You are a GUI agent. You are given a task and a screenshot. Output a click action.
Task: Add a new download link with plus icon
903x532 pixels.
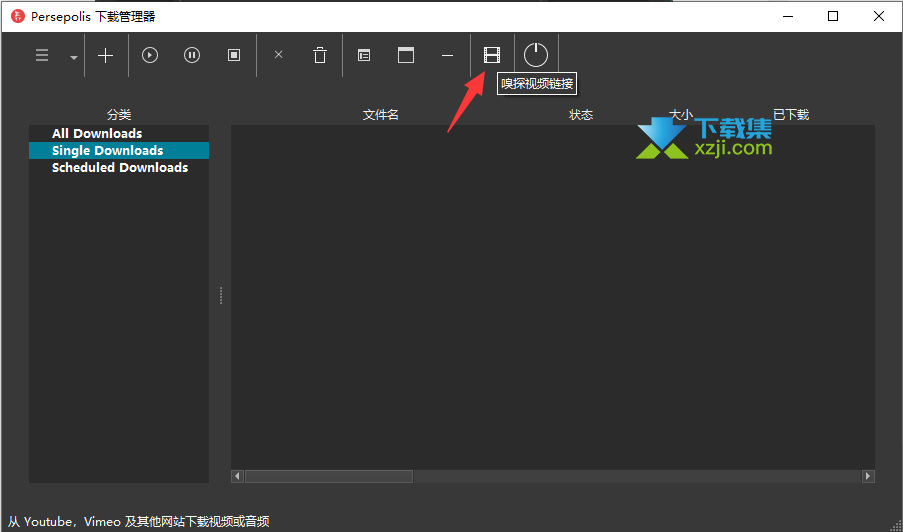pos(105,55)
